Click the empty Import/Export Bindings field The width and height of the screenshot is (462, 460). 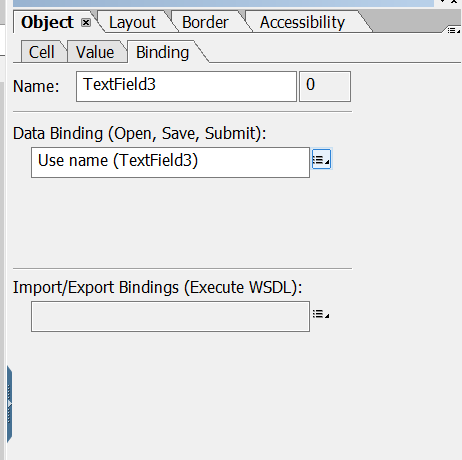(x=170, y=316)
